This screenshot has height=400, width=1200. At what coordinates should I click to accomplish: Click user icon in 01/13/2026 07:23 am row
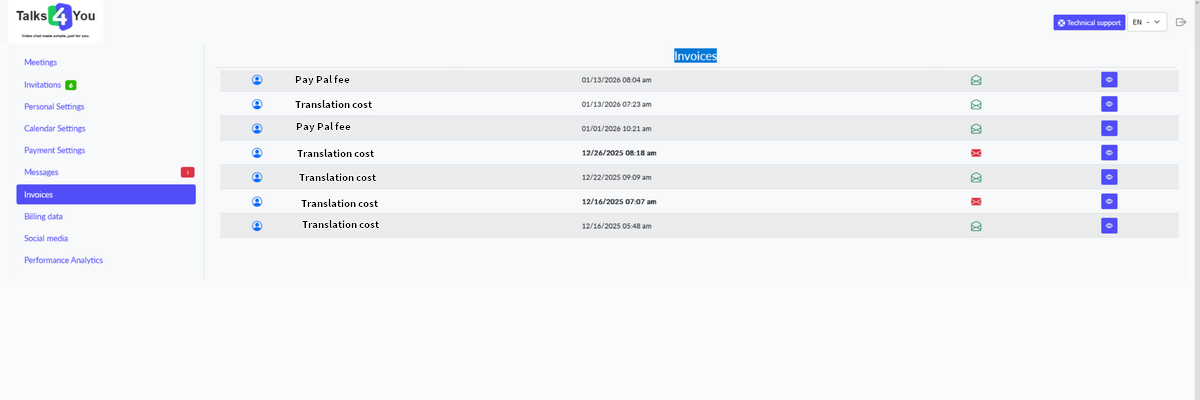tap(257, 104)
